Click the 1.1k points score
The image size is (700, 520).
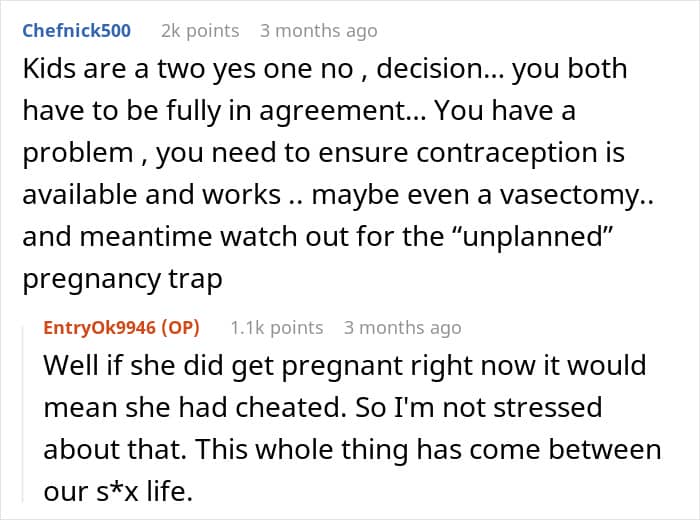tap(277, 328)
